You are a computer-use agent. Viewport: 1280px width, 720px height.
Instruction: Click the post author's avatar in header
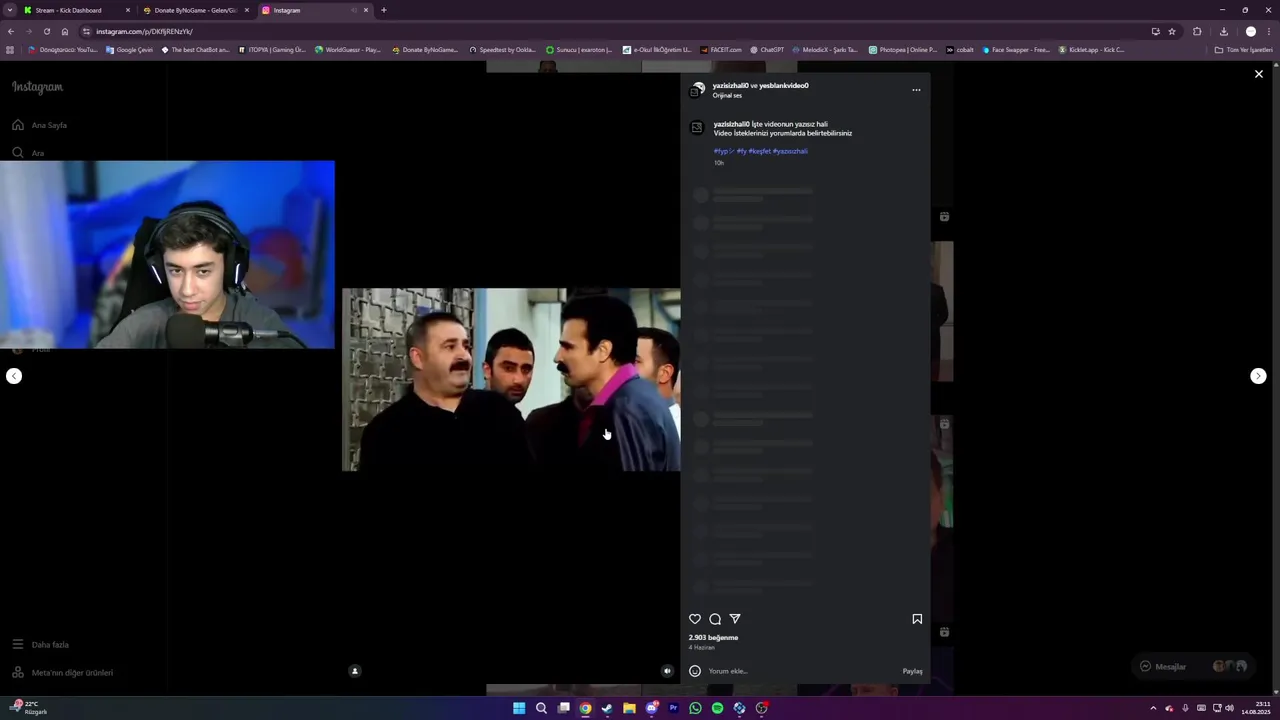(698, 90)
